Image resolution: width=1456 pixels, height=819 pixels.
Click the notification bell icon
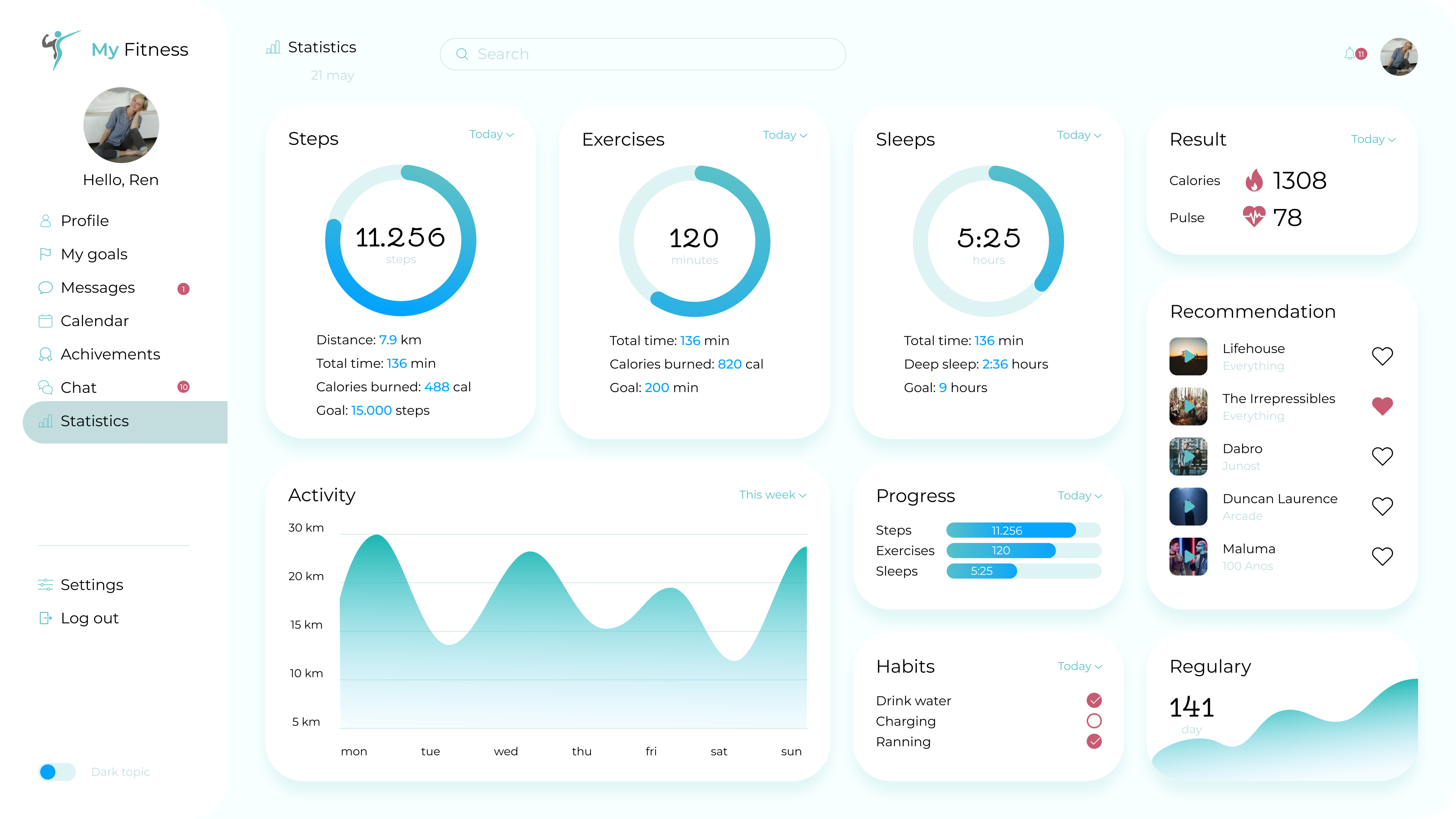[x=1350, y=54]
